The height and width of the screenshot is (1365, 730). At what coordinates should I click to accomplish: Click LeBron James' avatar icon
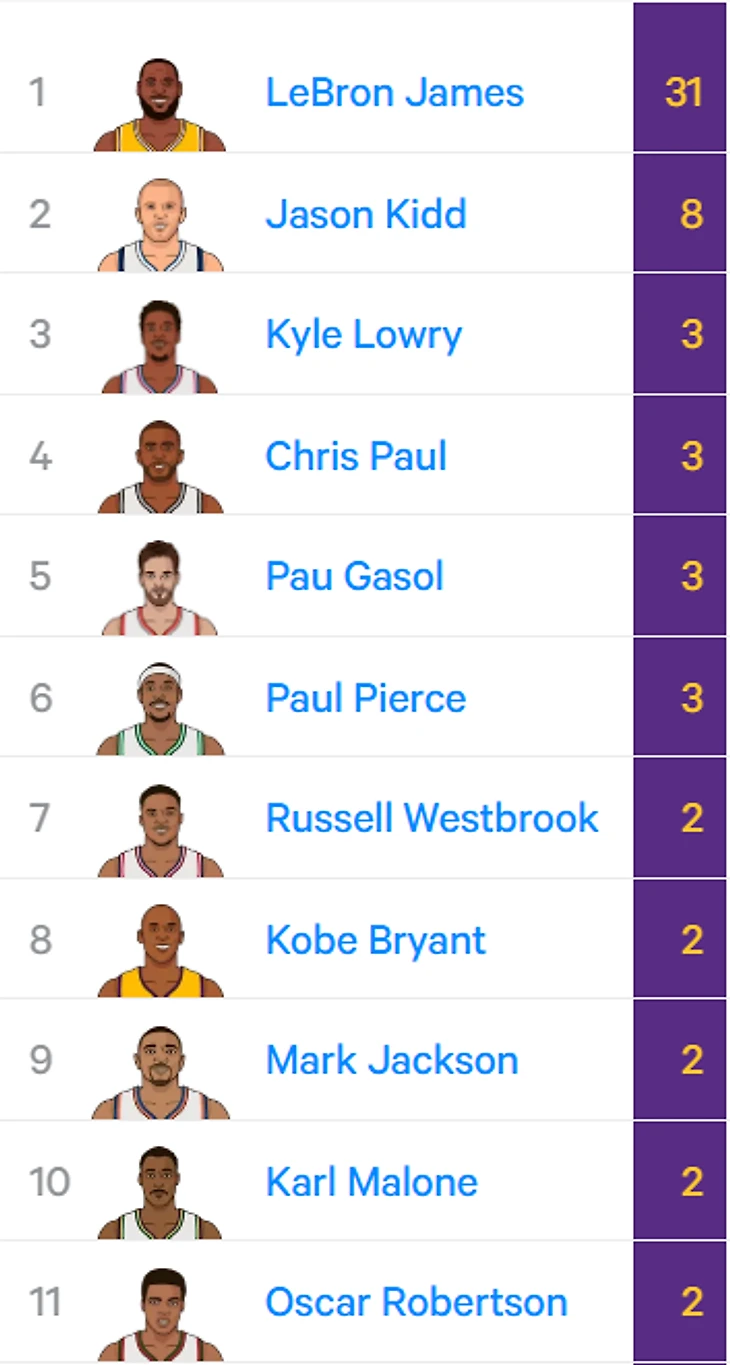(x=160, y=104)
